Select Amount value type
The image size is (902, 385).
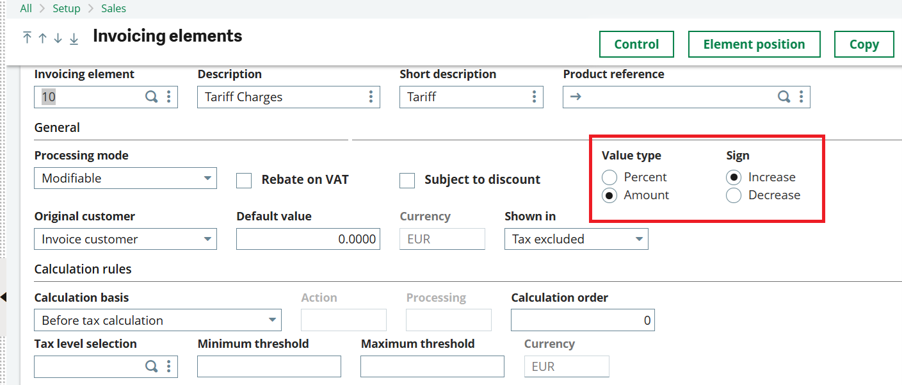coord(609,196)
